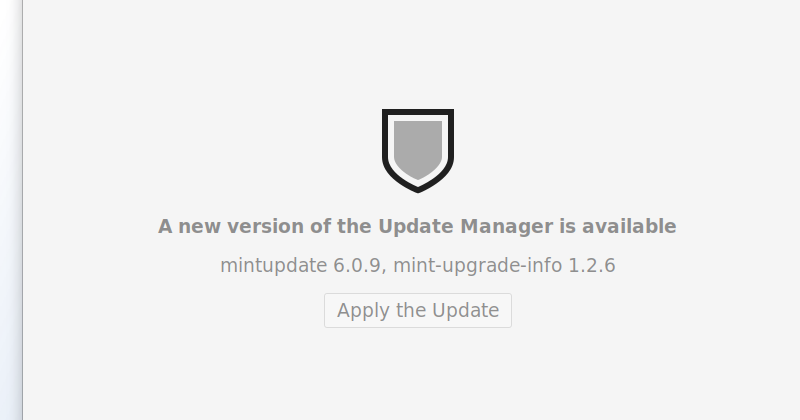Click the shield icon above the heading
Image resolution: width=800 pixels, height=420 pixels.
pos(418,151)
